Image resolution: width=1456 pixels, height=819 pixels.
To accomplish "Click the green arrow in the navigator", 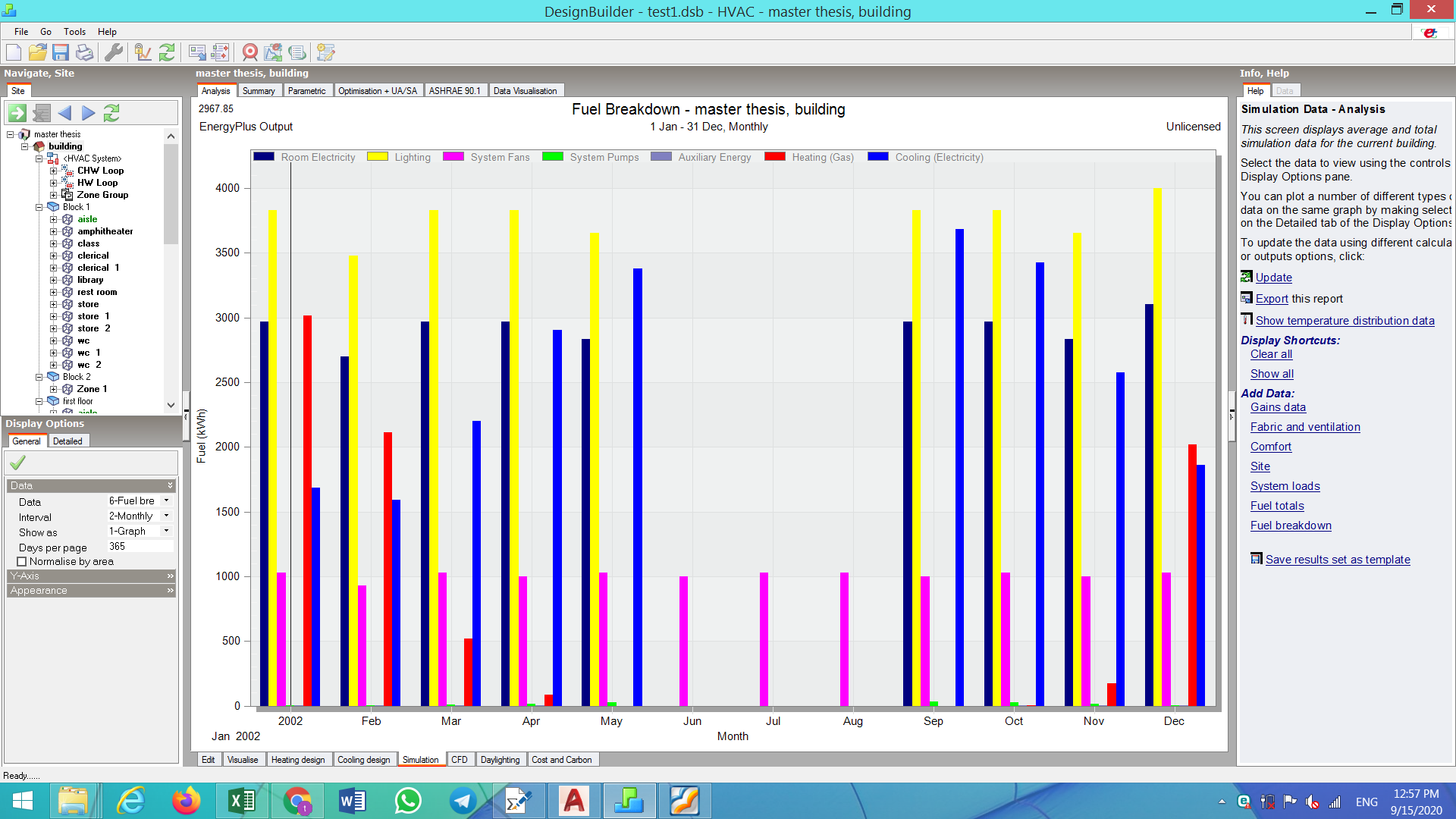I will pos(17,113).
